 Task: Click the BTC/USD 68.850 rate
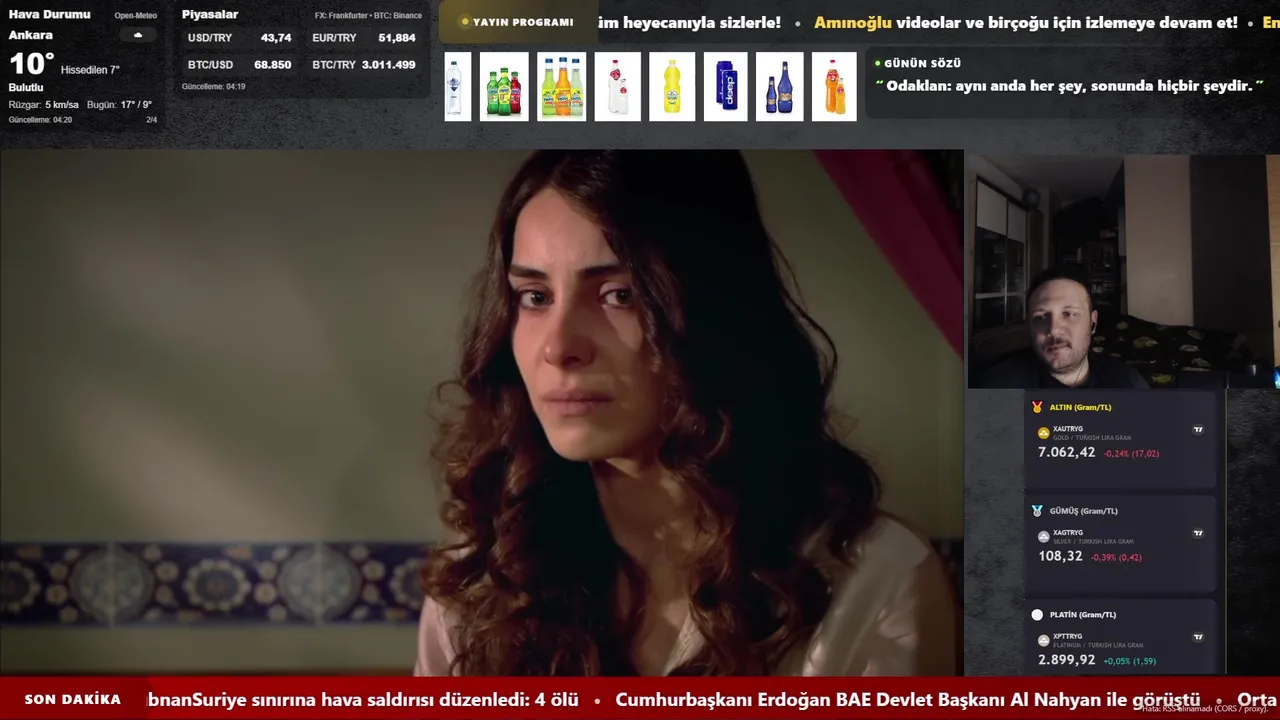click(x=239, y=65)
